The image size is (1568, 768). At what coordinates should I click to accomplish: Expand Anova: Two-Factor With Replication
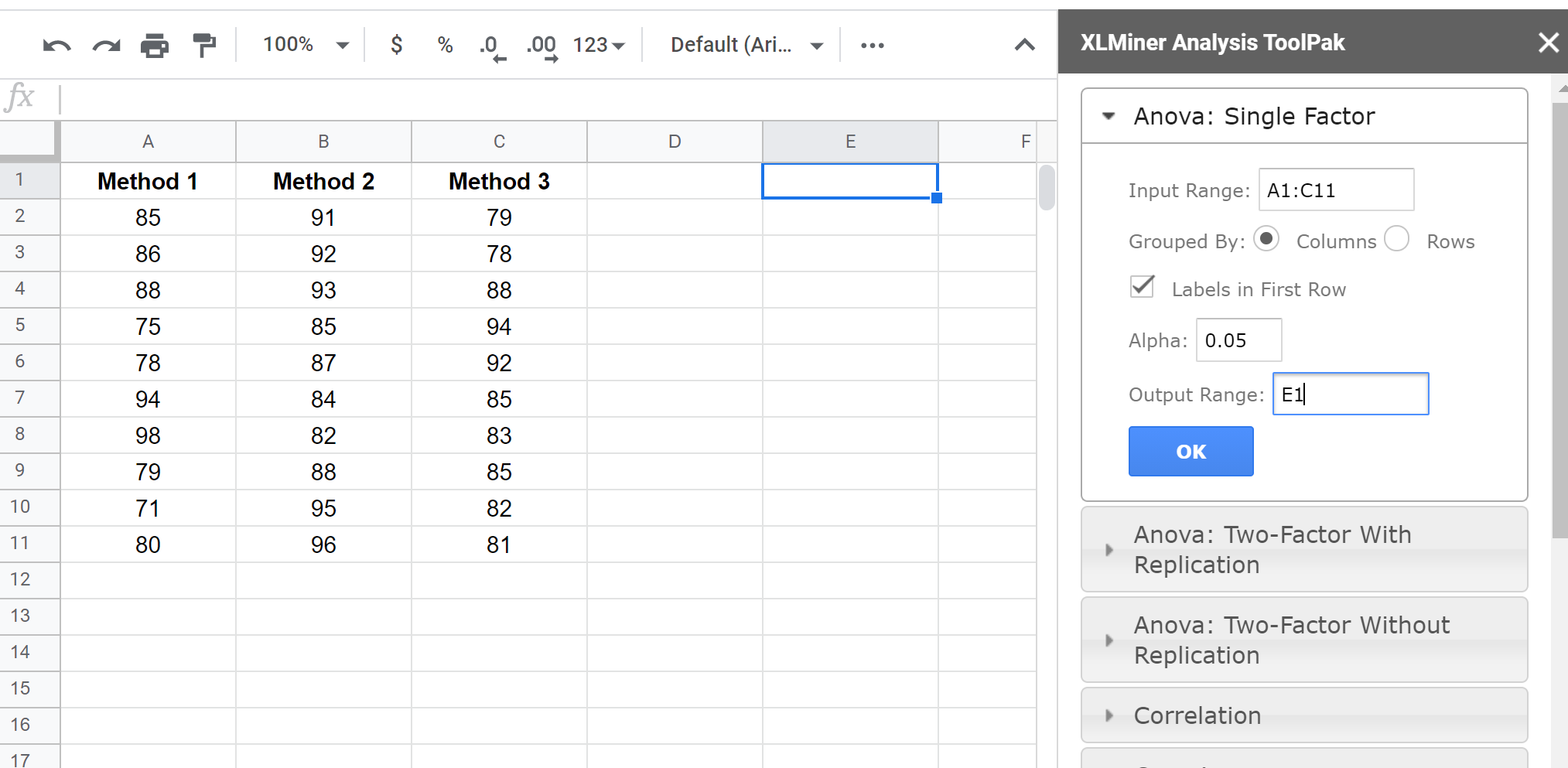tap(1304, 549)
